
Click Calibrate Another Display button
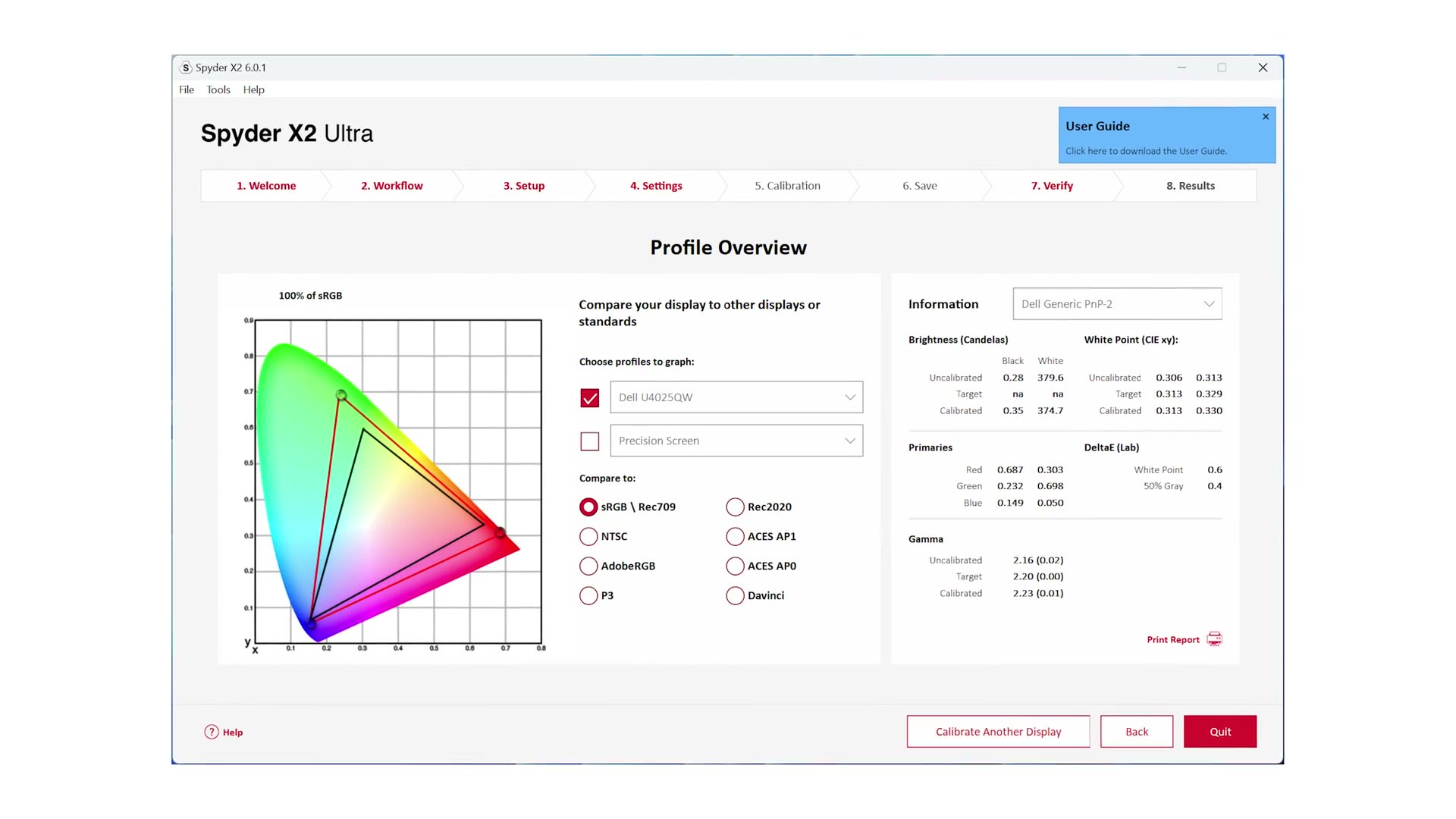coord(998,732)
